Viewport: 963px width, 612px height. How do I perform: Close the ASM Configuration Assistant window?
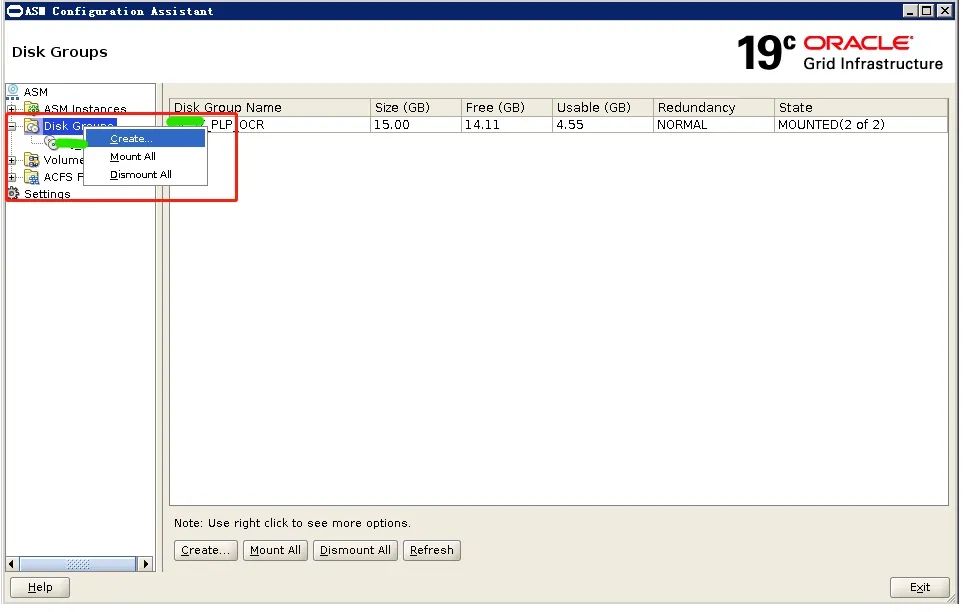945,10
